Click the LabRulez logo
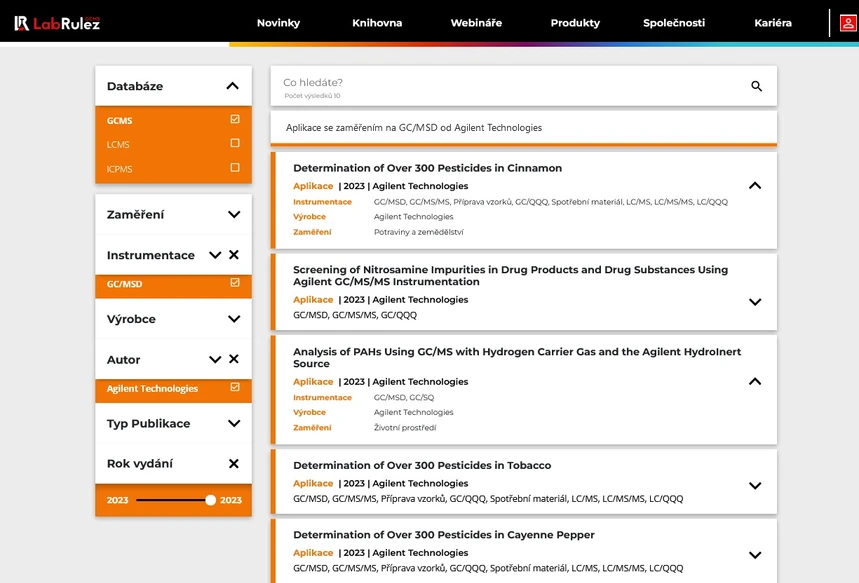The width and height of the screenshot is (859, 583). click(57, 23)
